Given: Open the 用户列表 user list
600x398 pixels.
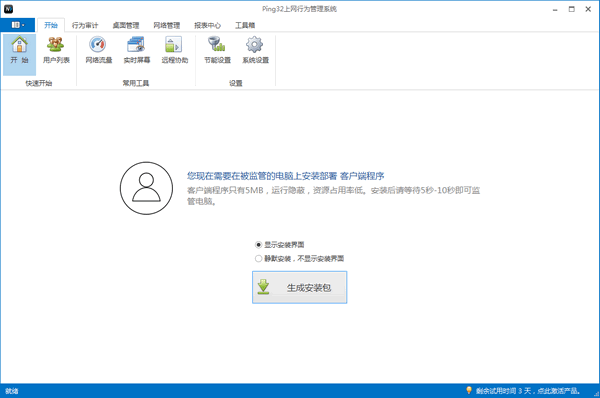Looking at the screenshot, I should click(x=56, y=50).
